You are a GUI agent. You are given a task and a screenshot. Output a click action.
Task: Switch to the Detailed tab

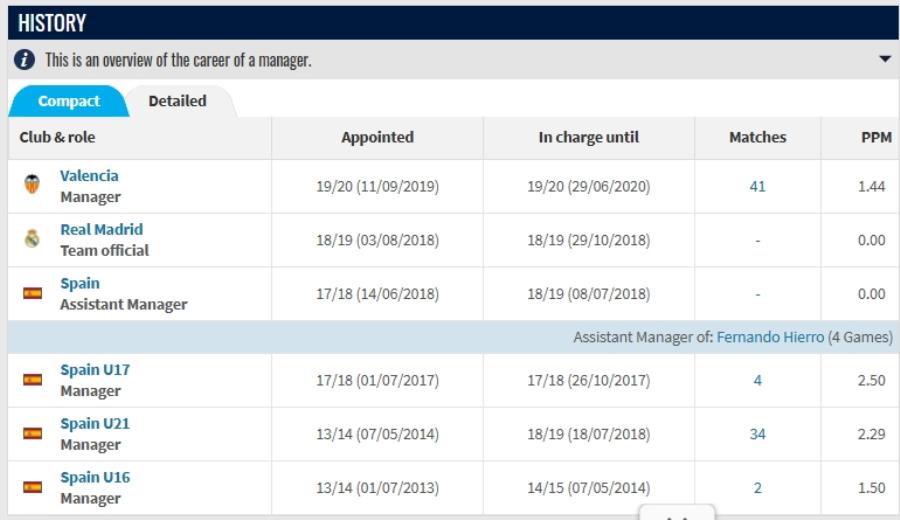click(177, 101)
